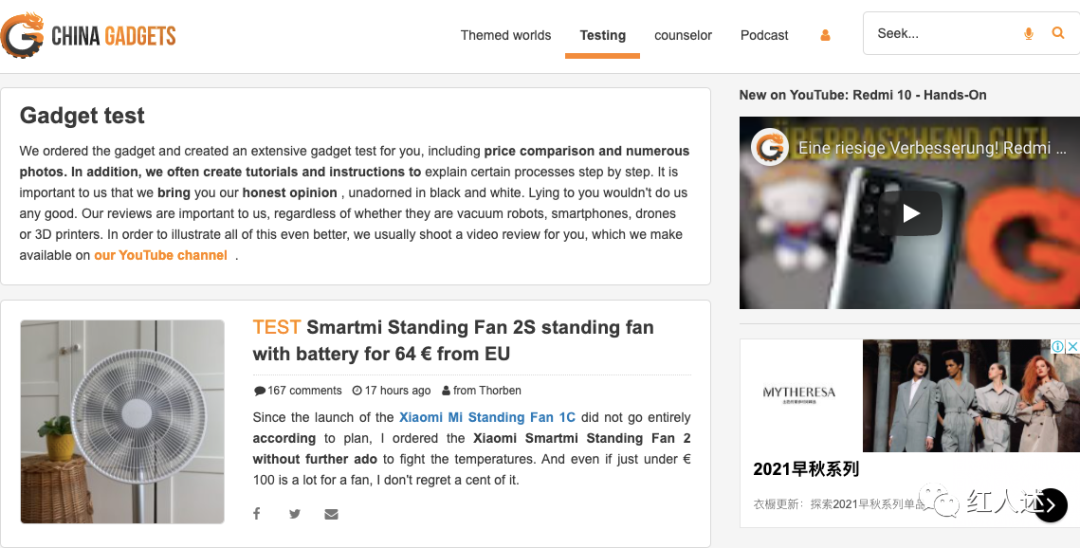Click the search magnifier icon
Screen dimensions: 1080x548
click(1058, 32)
